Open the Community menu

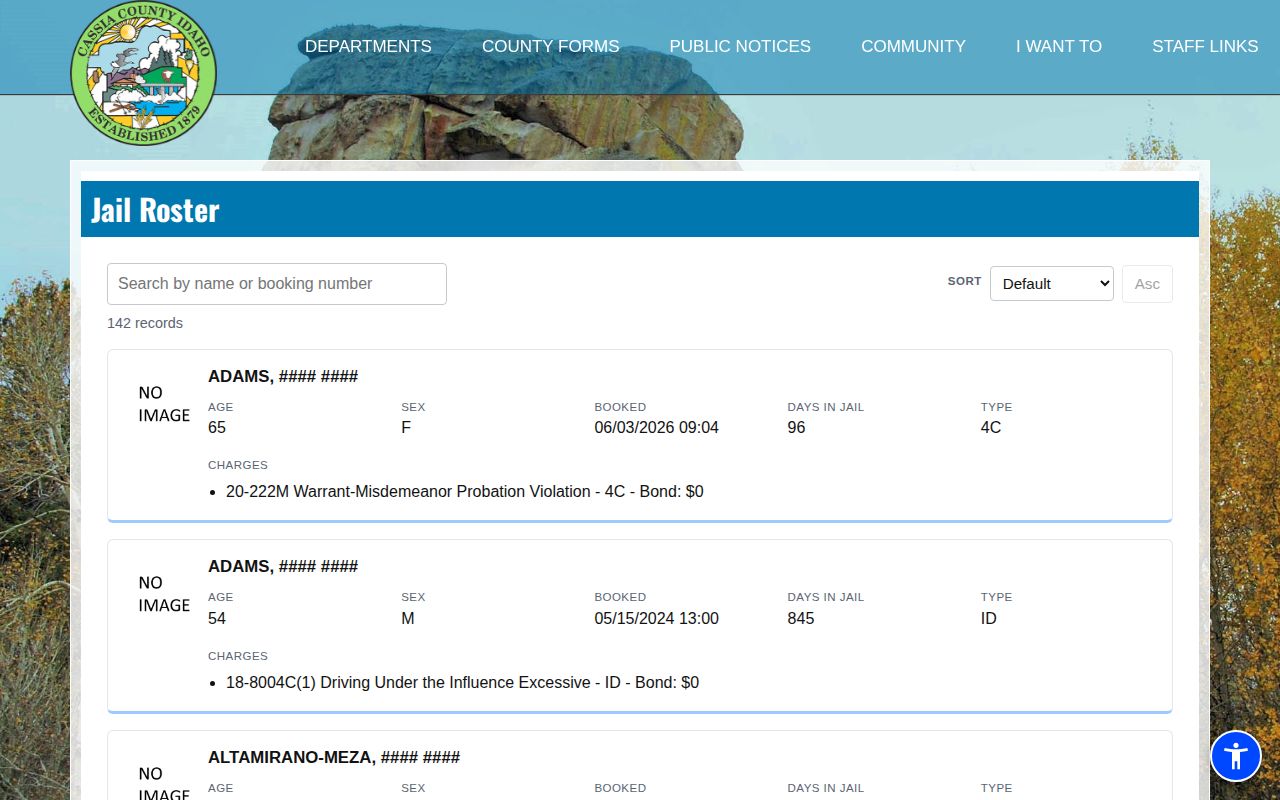click(x=913, y=46)
